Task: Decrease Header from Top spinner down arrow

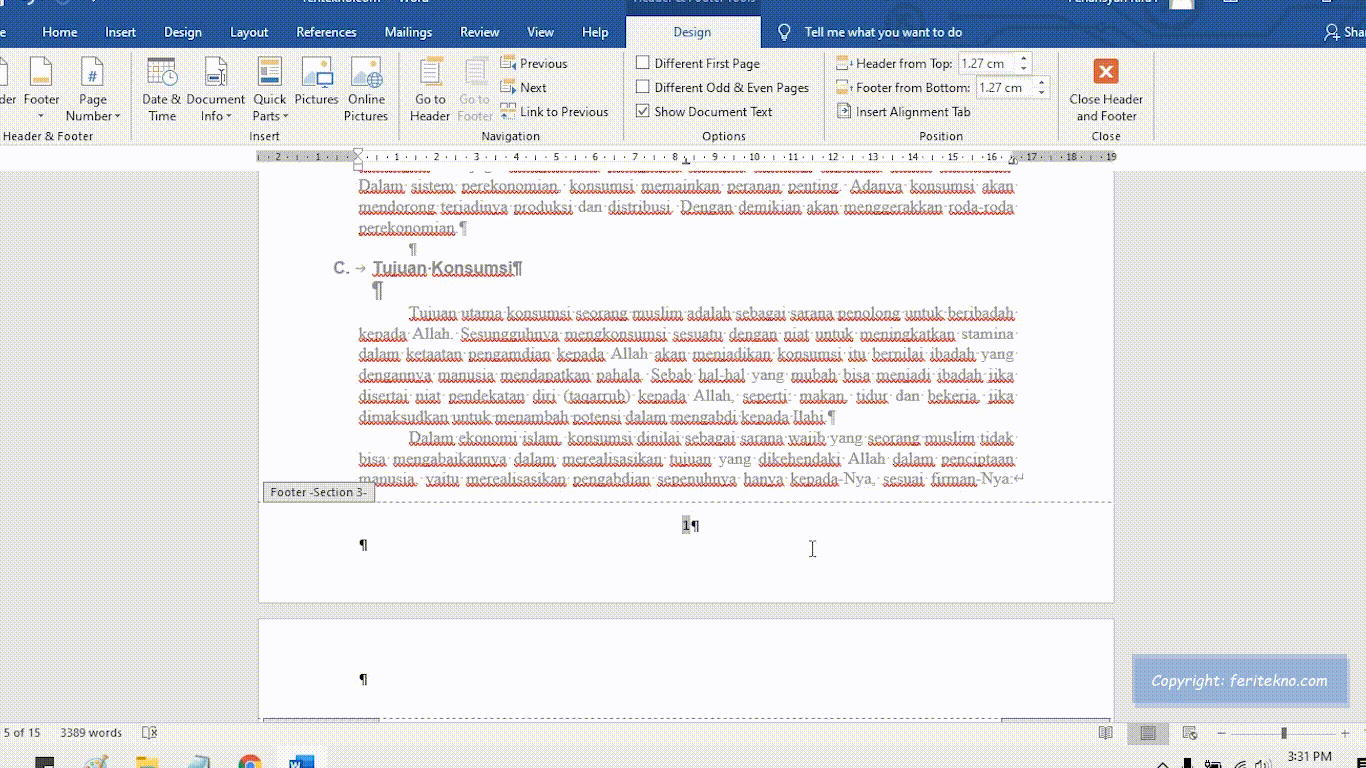Action: click(1023, 69)
